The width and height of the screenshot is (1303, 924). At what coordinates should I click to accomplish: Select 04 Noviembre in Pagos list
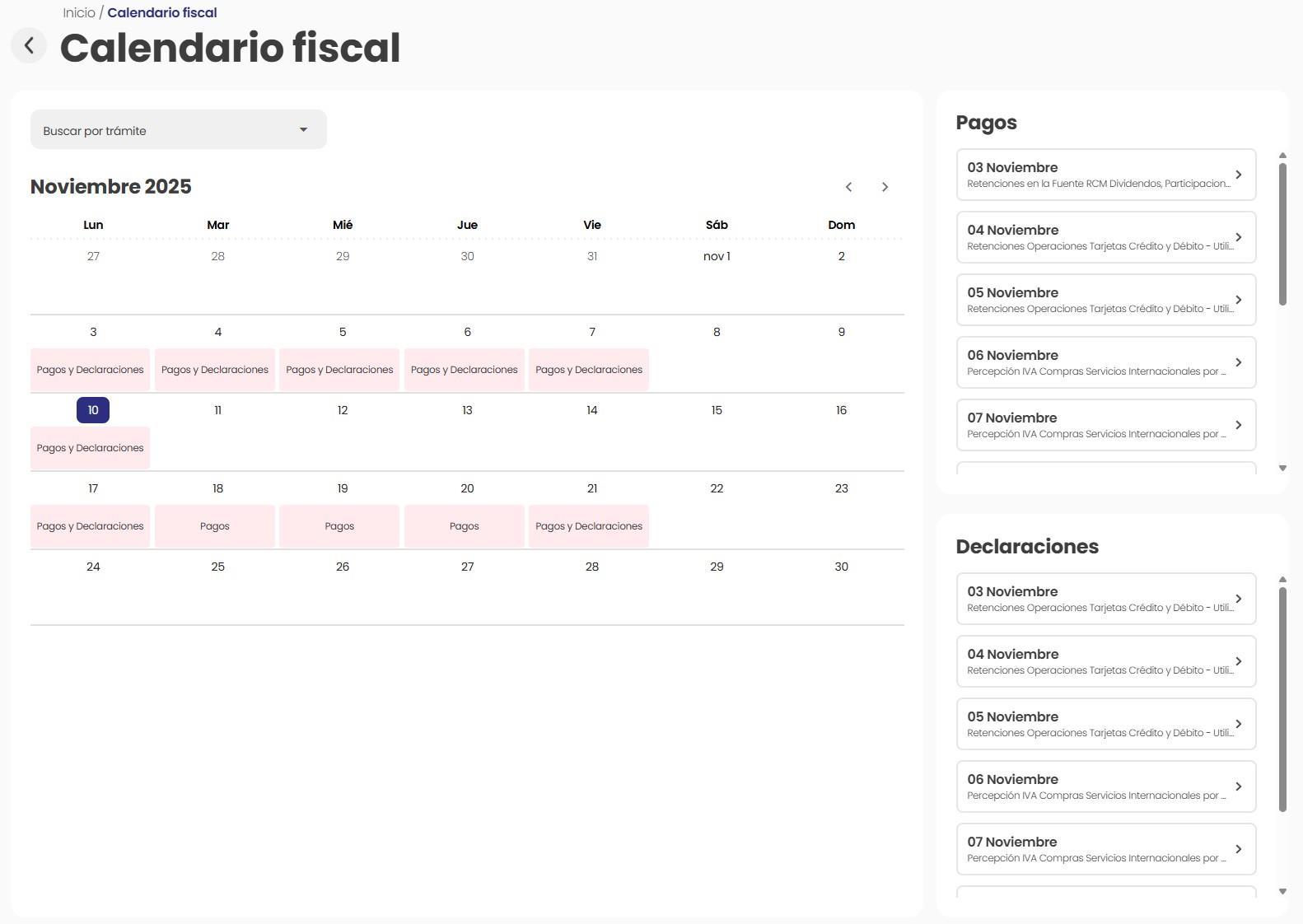tap(1095, 237)
